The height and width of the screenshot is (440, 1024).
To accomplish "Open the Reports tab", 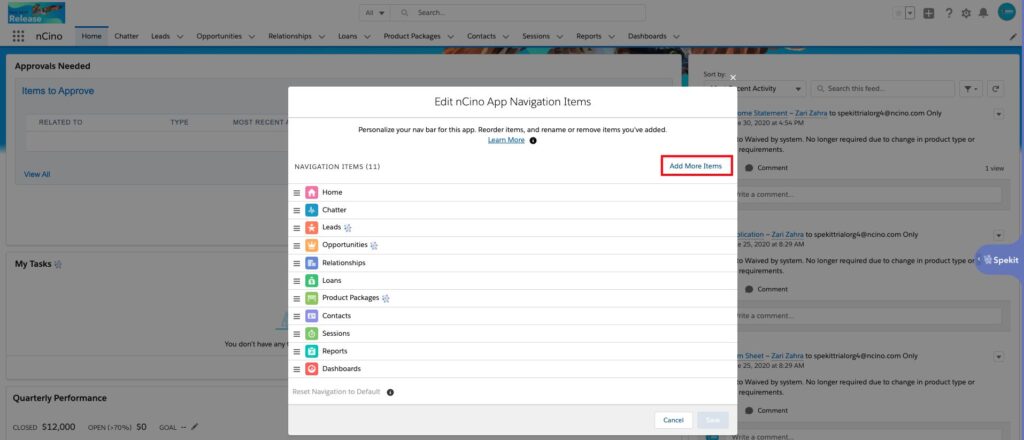I will point(588,37).
